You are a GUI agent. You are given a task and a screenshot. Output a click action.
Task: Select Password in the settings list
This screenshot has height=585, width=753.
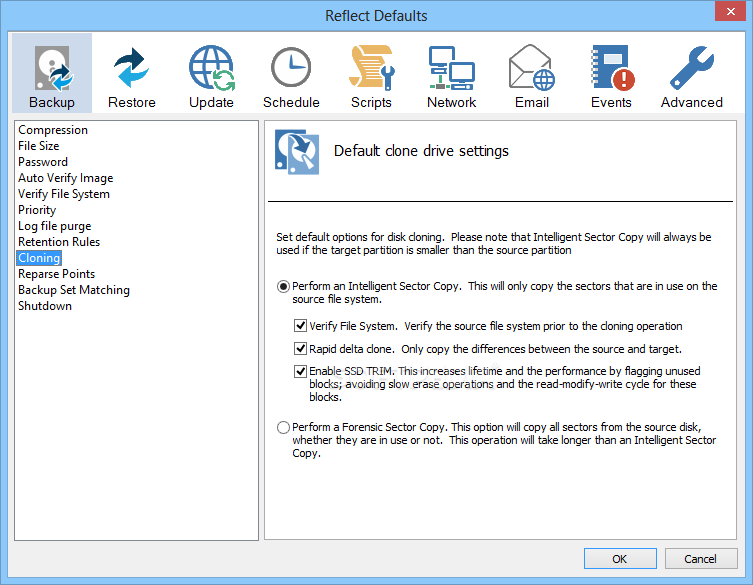43,162
